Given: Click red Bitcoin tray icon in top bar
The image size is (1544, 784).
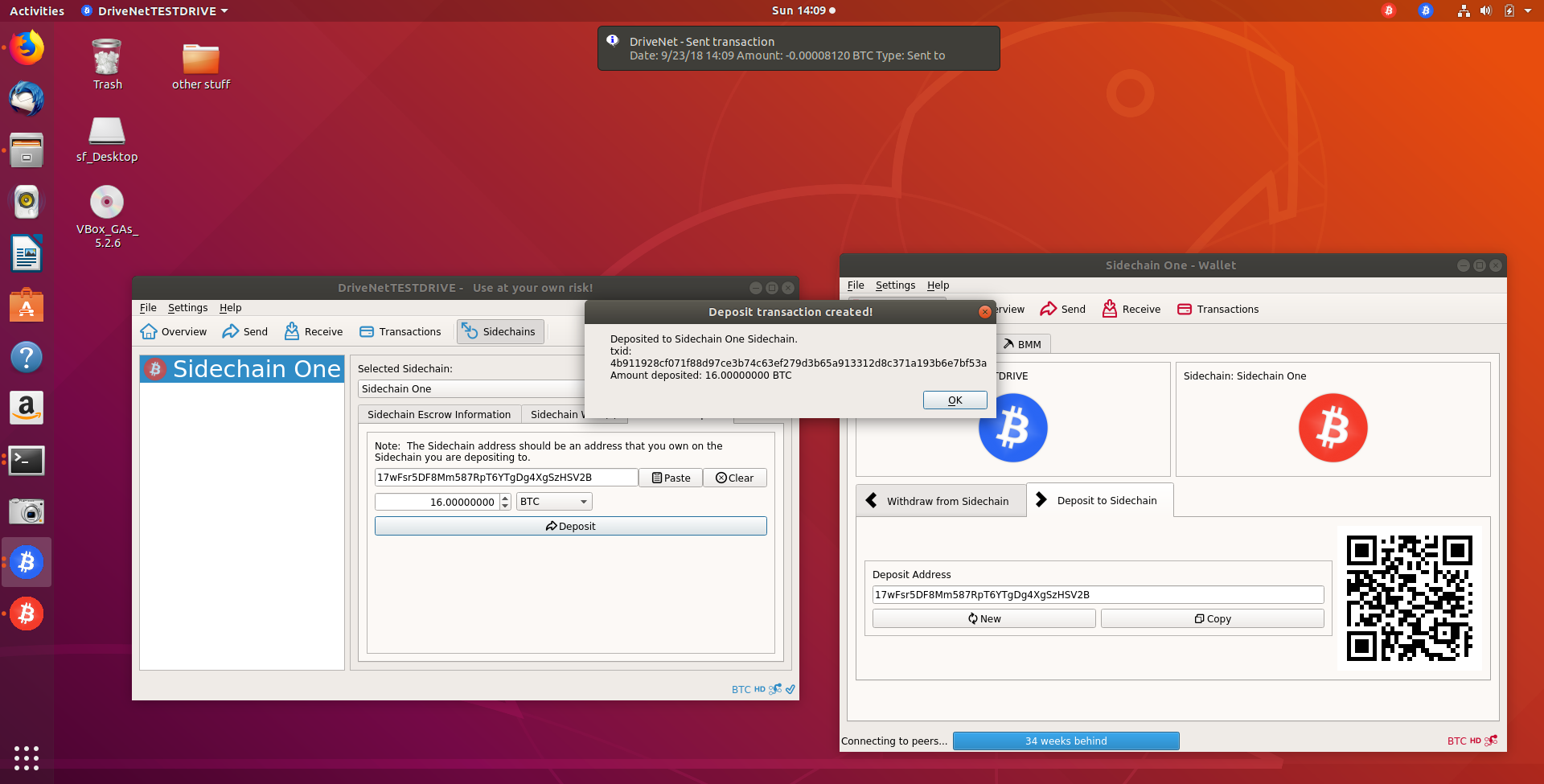Looking at the screenshot, I should click(x=1389, y=10).
